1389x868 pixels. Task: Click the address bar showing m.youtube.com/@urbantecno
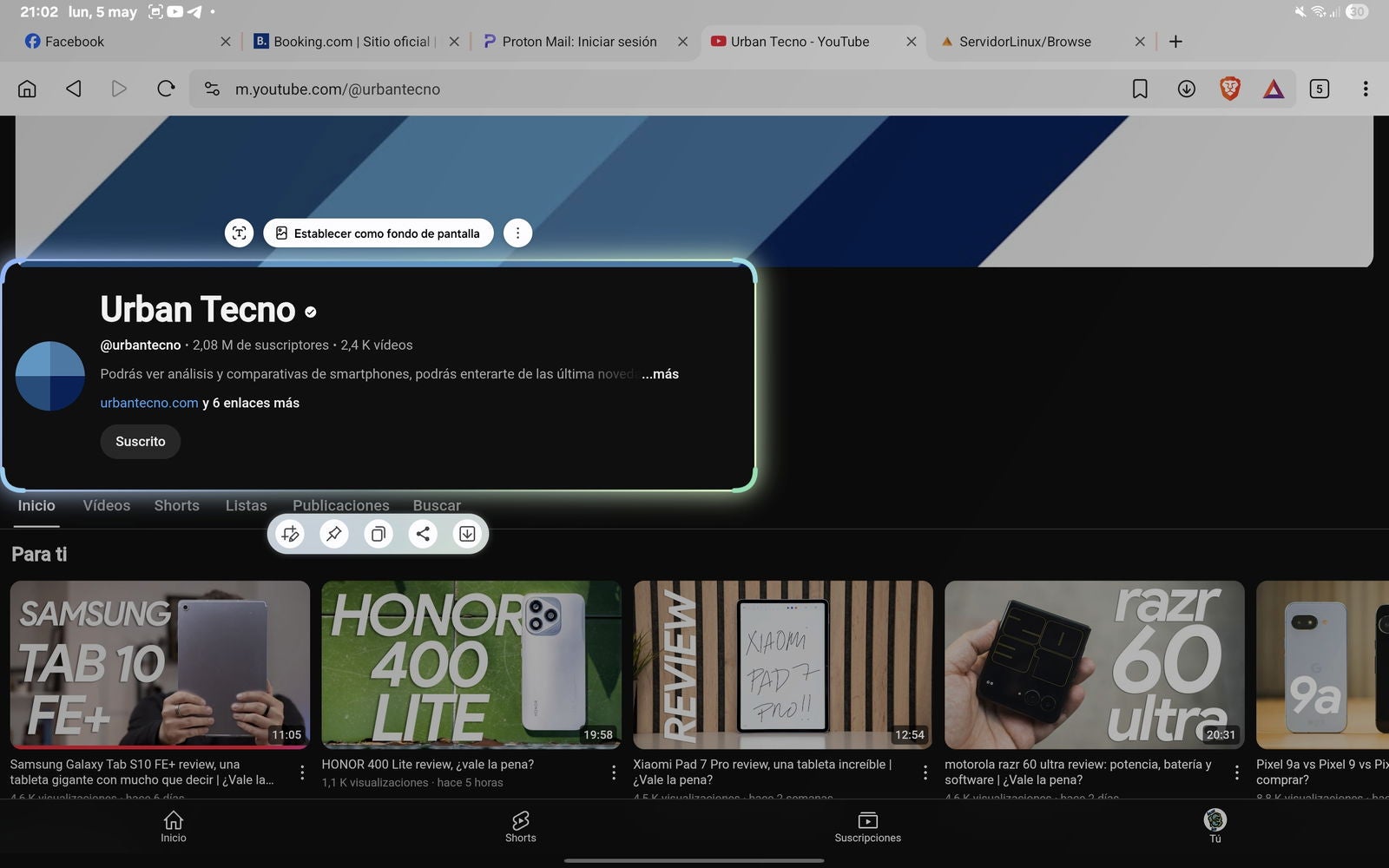608,89
